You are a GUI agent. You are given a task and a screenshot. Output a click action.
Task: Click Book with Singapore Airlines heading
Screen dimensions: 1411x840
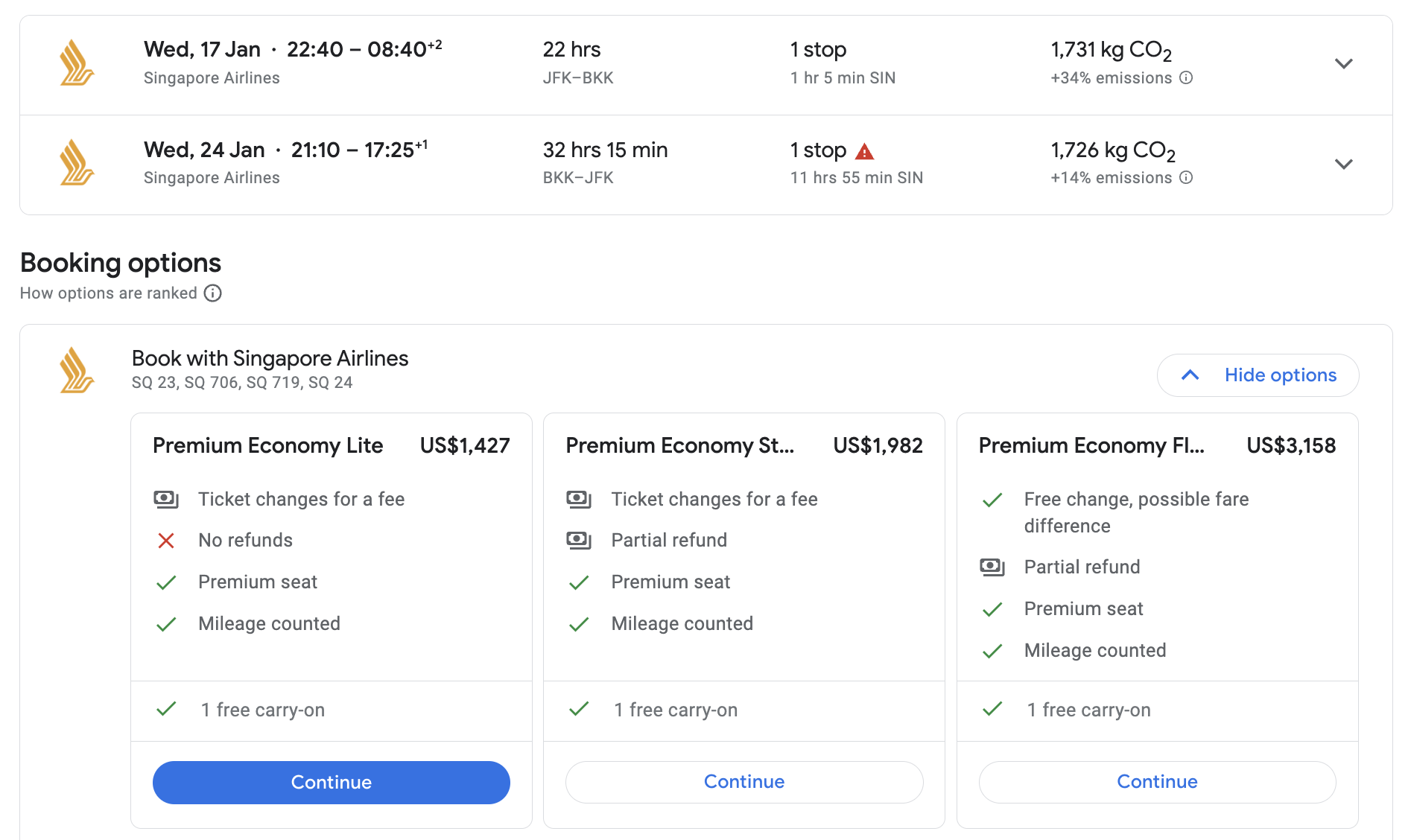[x=270, y=358]
